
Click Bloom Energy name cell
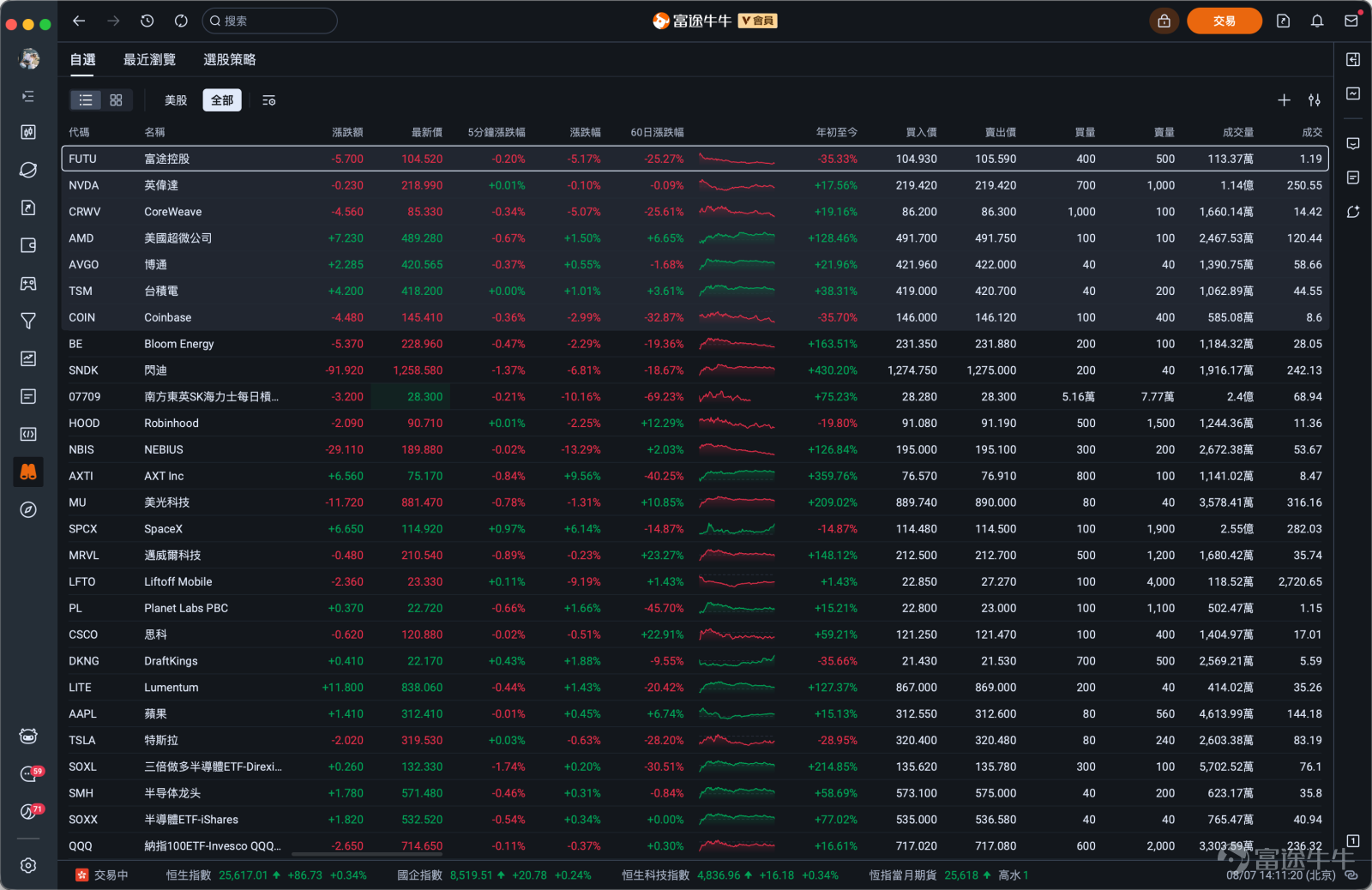[x=179, y=344]
